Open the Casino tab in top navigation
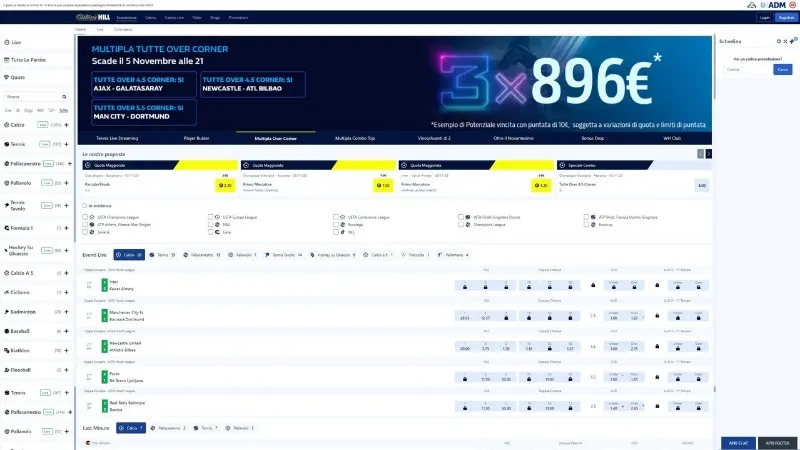Image resolution: width=800 pixels, height=450 pixels. click(151, 17)
